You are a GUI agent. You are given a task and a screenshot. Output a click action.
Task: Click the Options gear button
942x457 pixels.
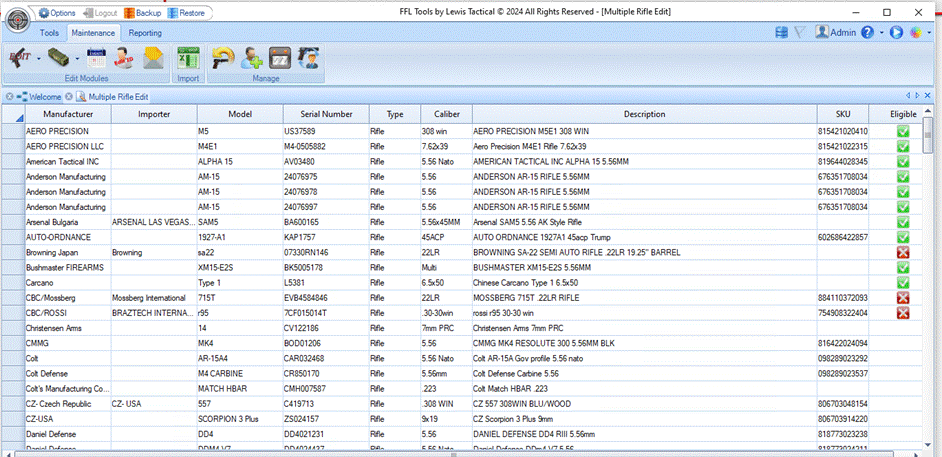point(57,13)
